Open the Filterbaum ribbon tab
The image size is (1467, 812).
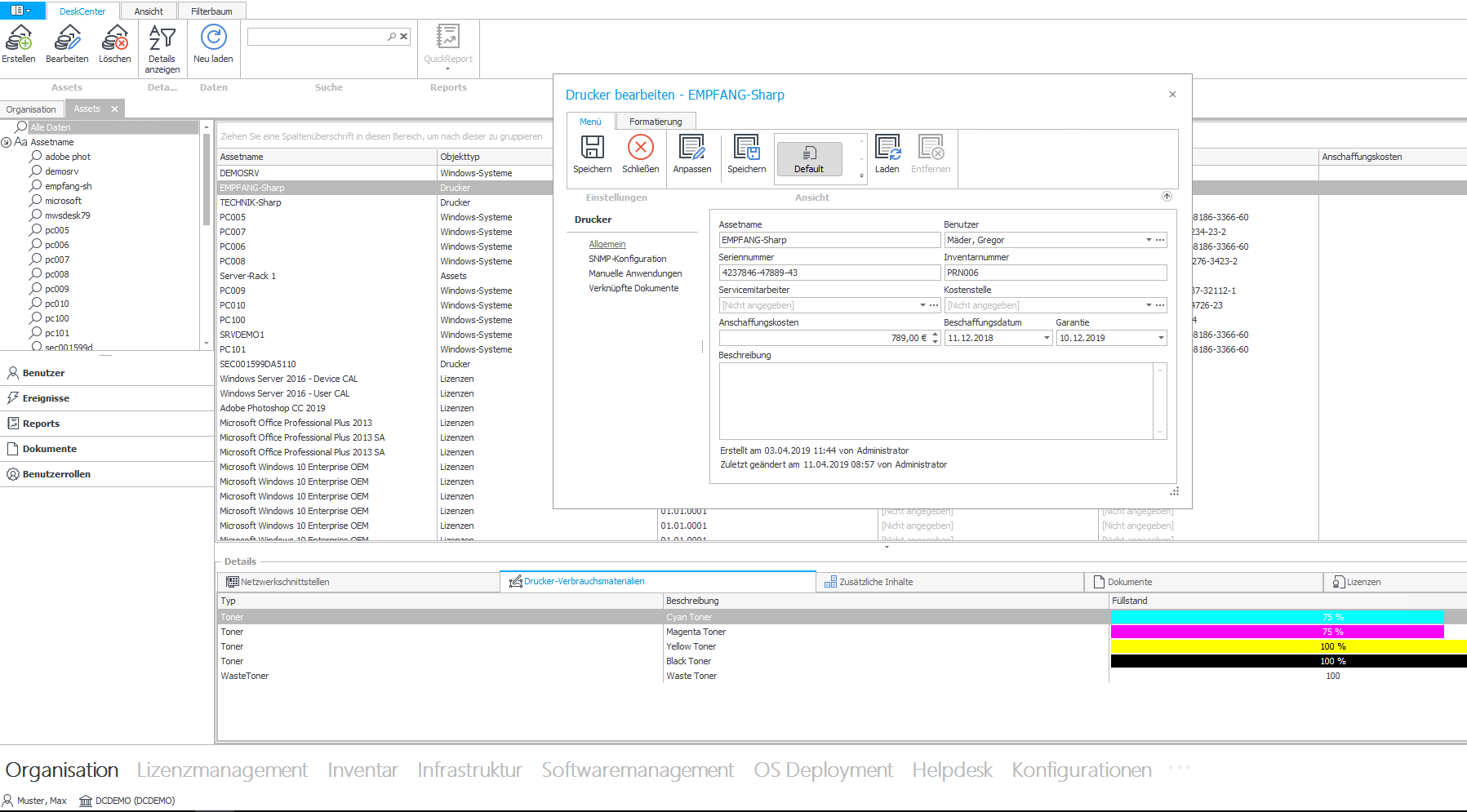pos(211,11)
